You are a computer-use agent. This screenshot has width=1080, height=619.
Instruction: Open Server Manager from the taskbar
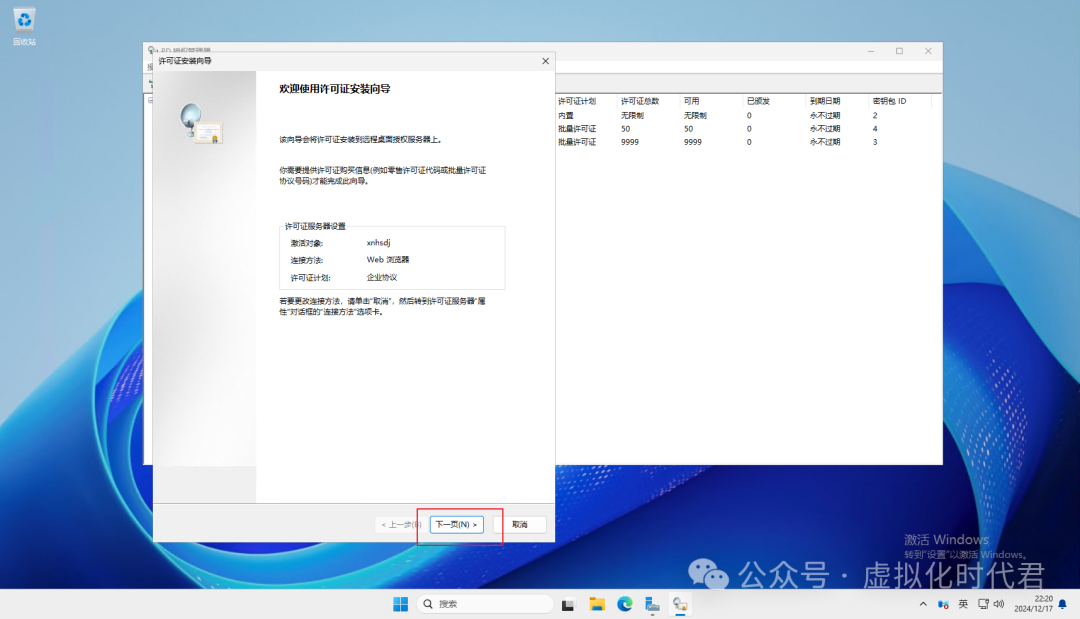coord(652,604)
